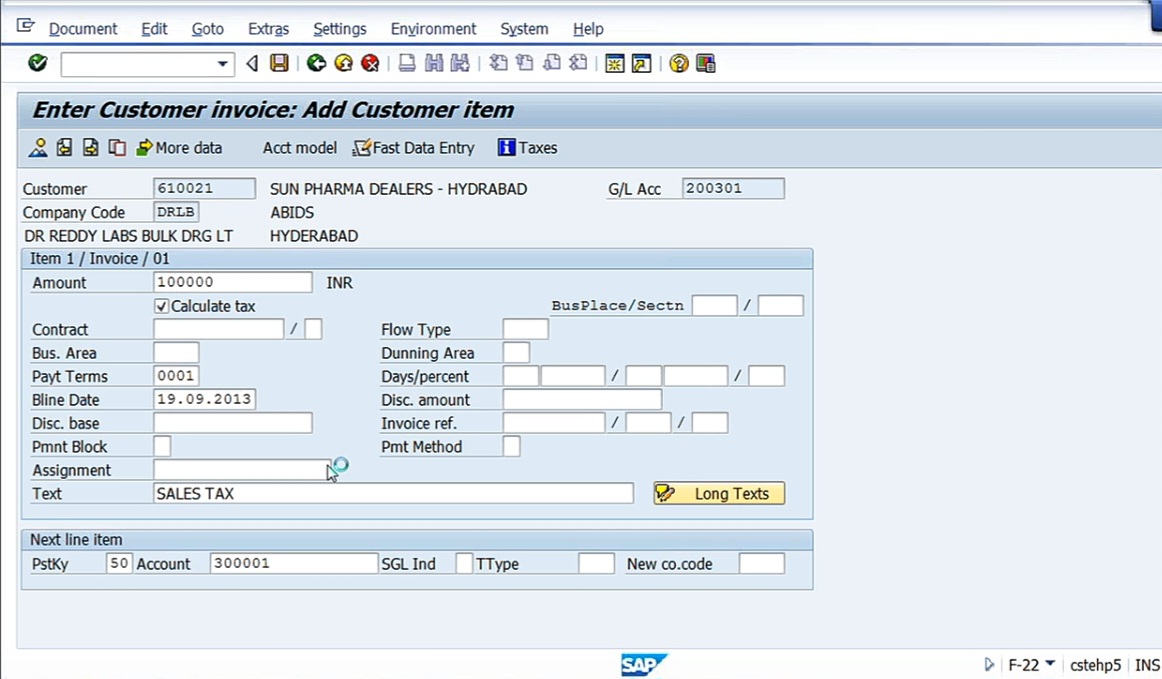Click the Text field containing SALES TAX

[394, 494]
